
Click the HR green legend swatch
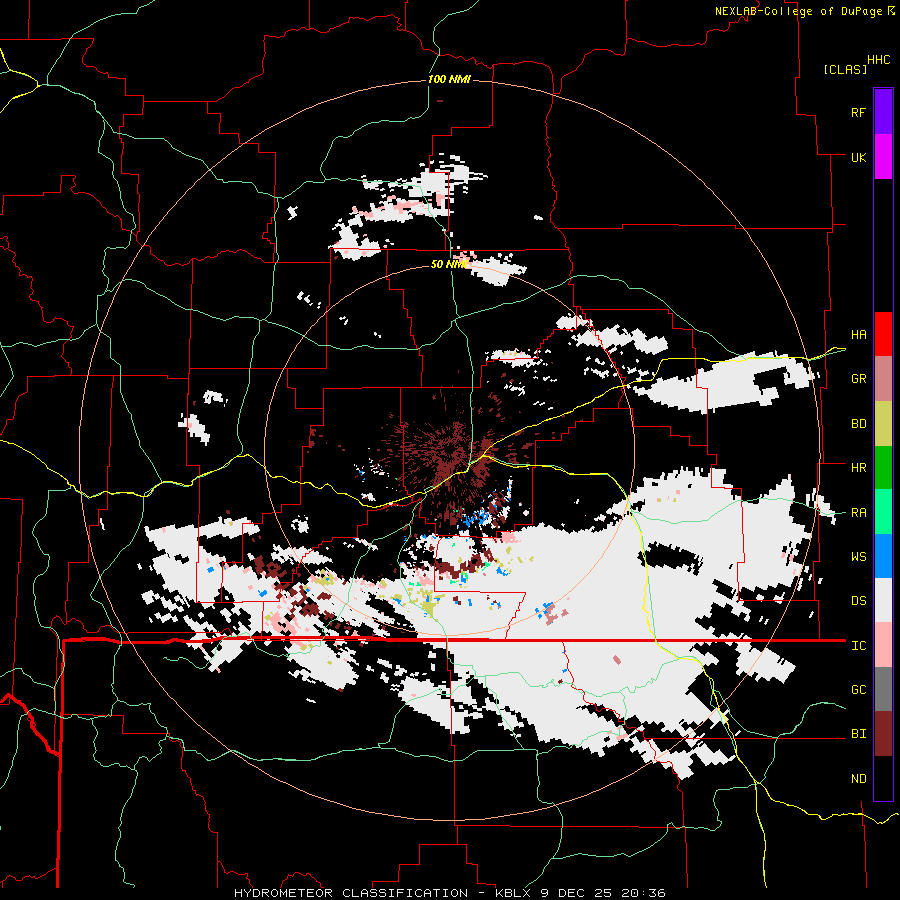pyautogui.click(x=883, y=468)
